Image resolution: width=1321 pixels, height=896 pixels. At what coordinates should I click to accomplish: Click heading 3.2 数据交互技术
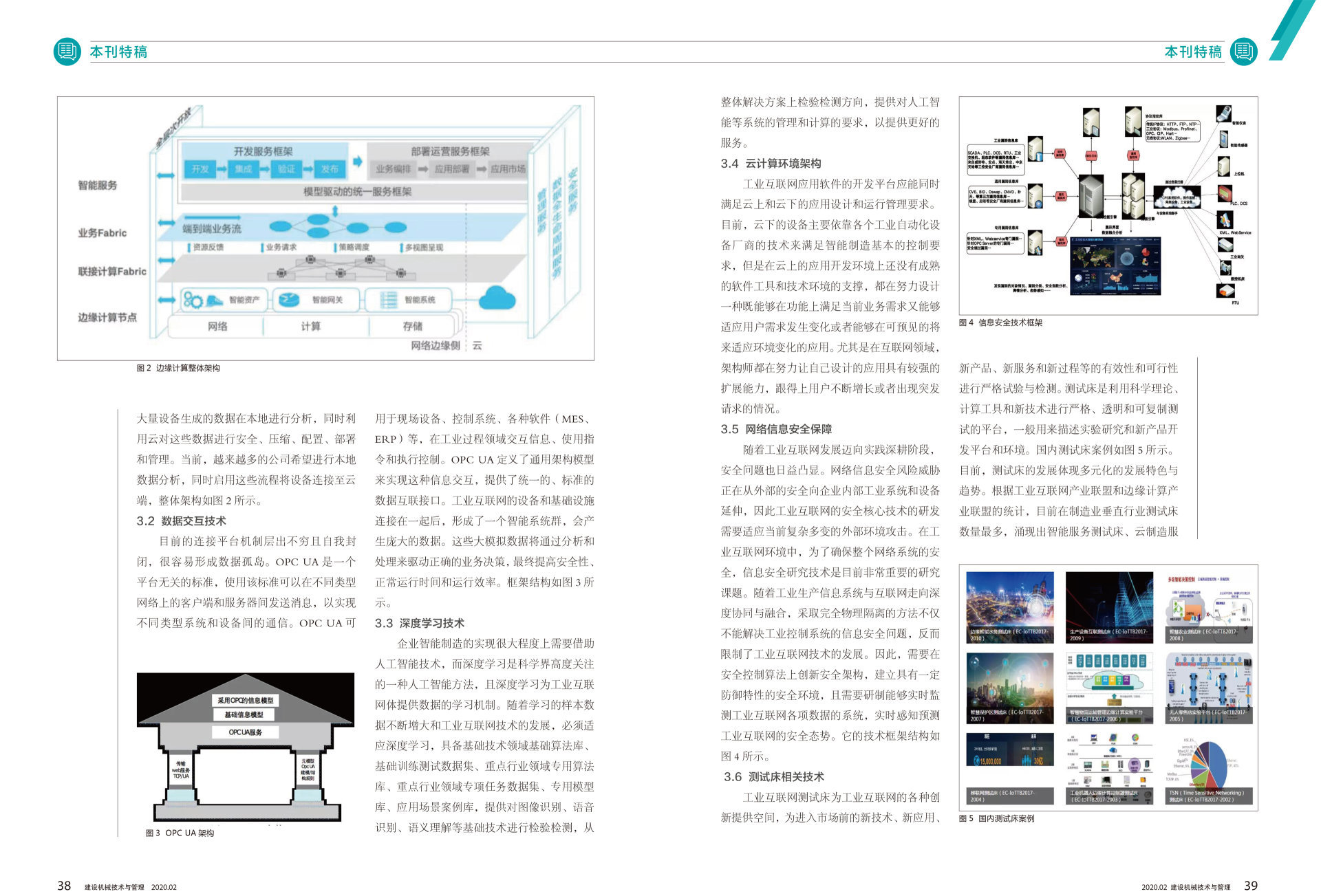[x=181, y=521]
